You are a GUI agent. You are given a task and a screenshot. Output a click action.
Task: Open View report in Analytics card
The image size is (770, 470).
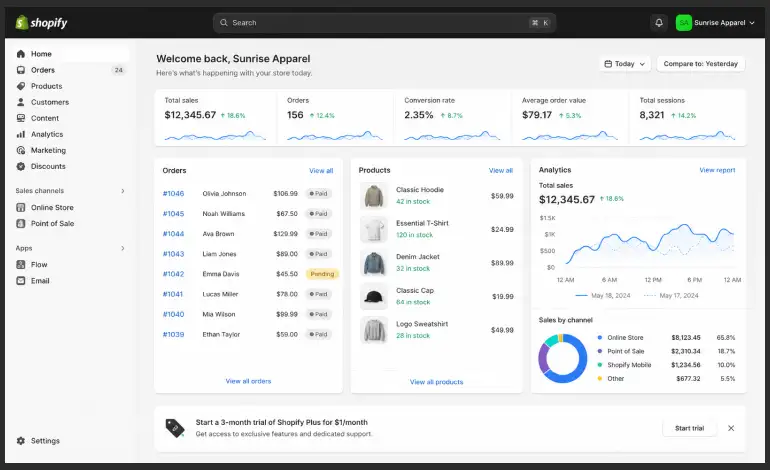(717, 170)
